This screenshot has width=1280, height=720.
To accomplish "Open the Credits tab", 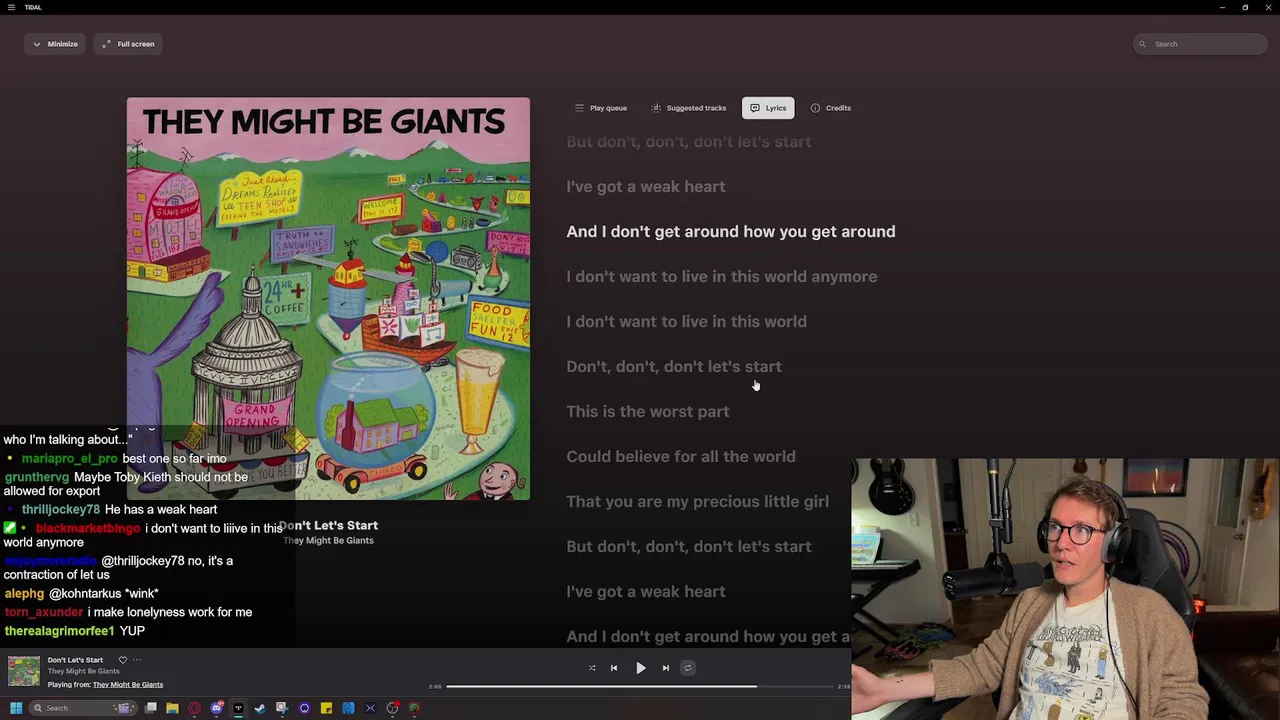I will tap(831, 108).
